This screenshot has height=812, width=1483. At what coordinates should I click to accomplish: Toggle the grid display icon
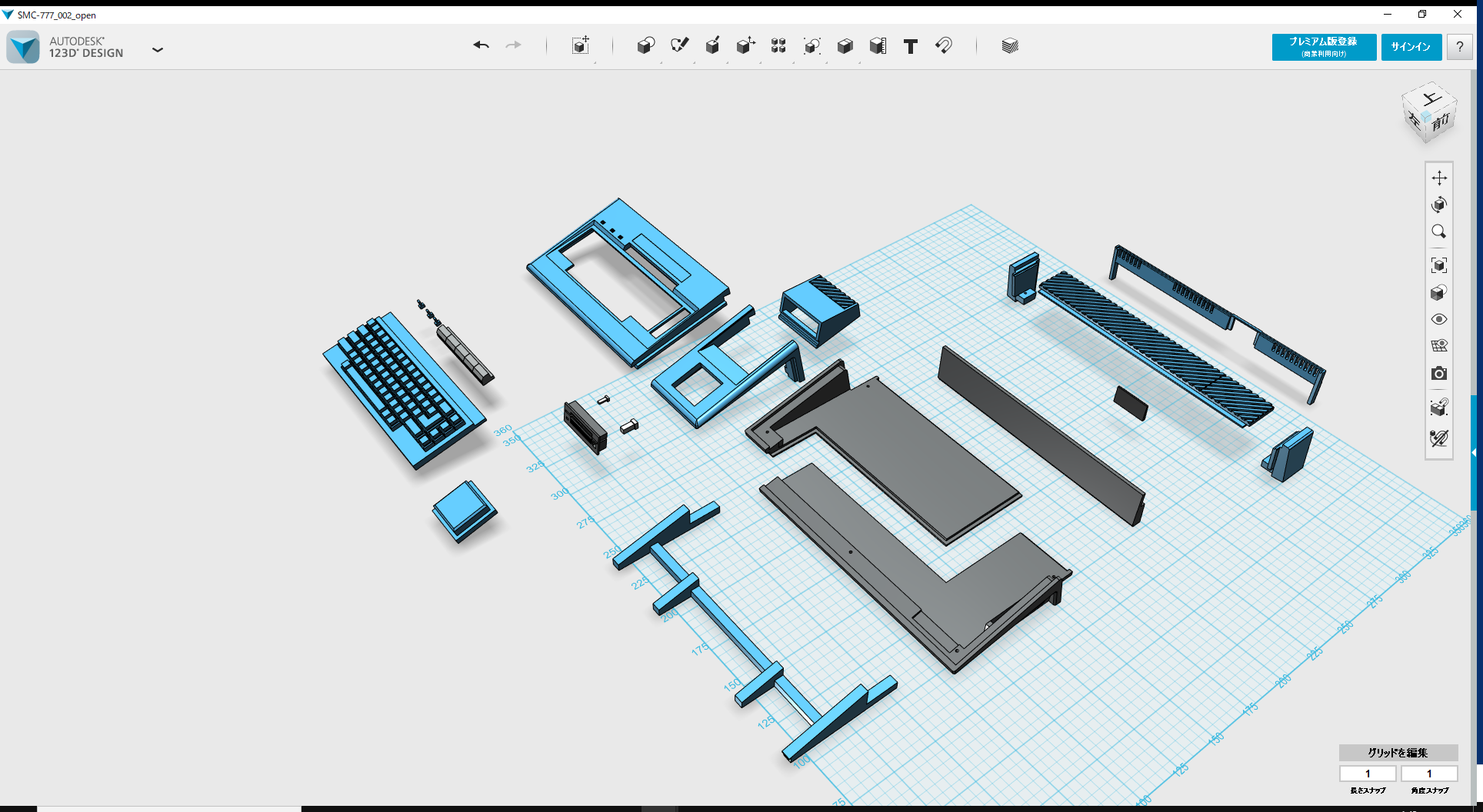coord(1439,345)
